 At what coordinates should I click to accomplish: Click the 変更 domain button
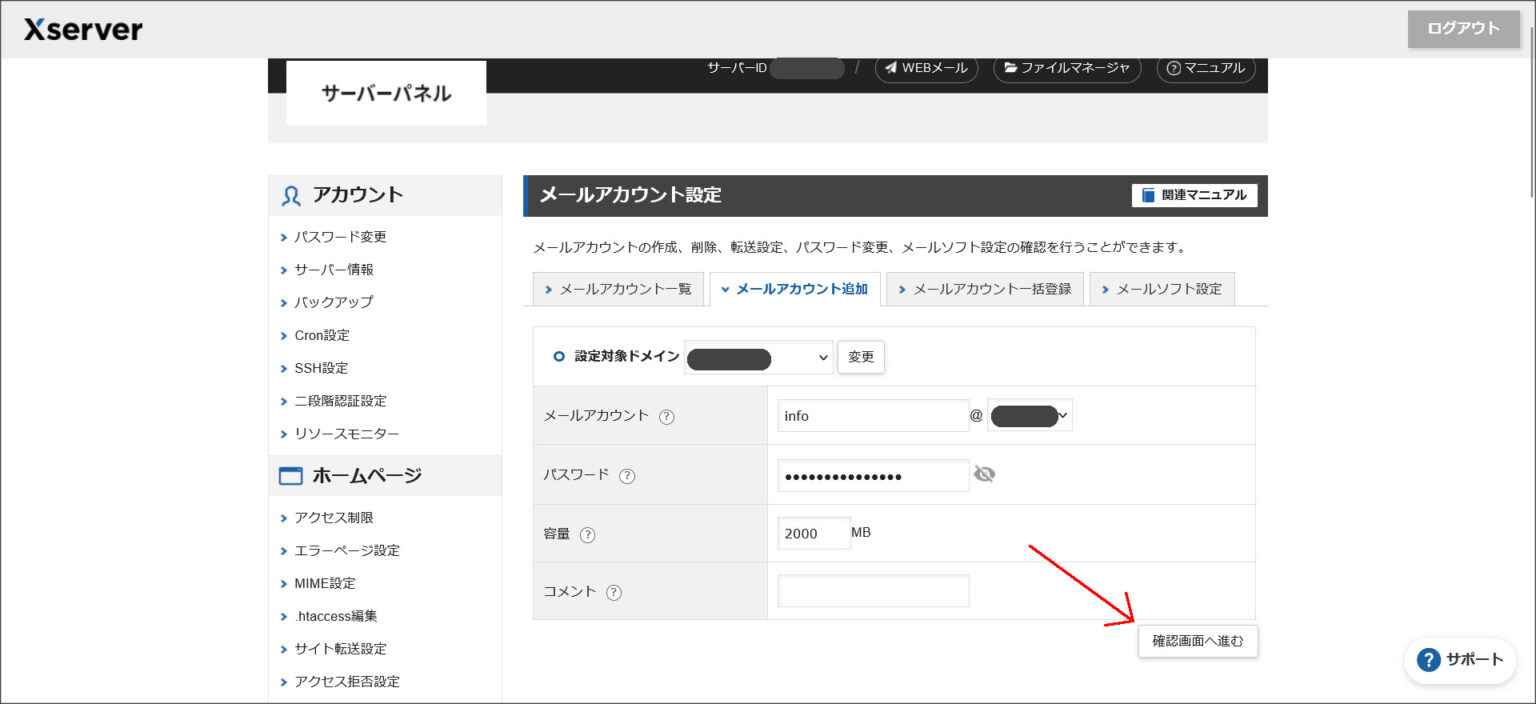[860, 357]
